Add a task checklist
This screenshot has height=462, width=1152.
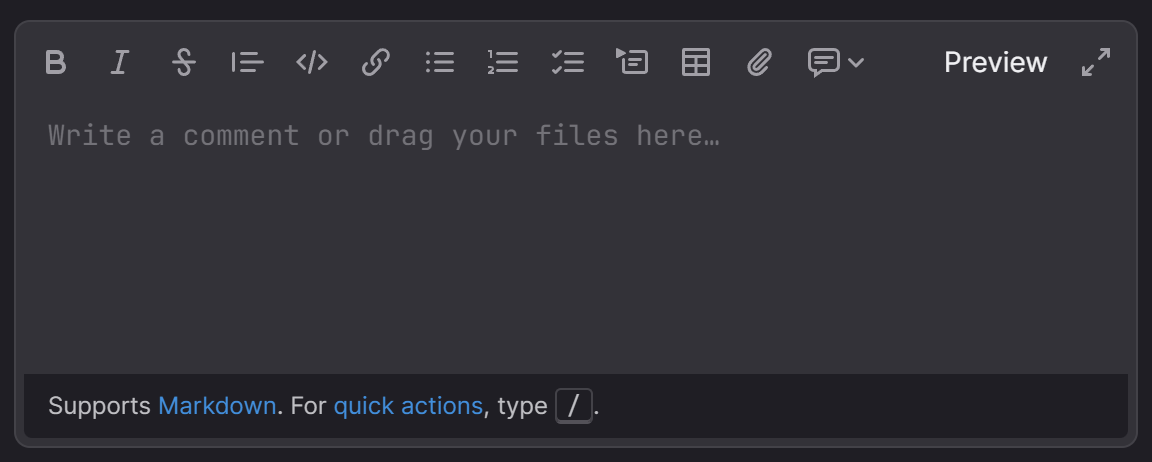567,63
